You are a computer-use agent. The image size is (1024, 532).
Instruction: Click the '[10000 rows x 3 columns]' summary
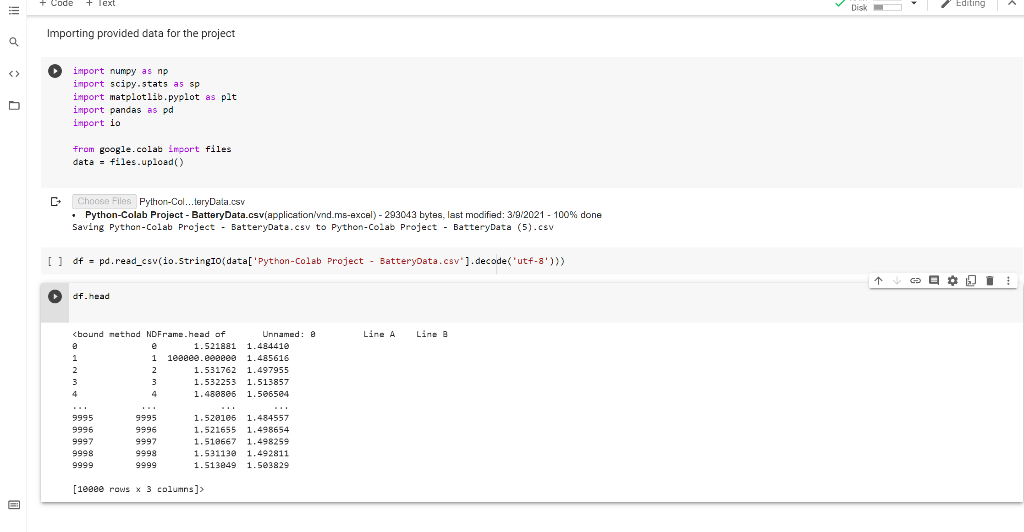pos(138,489)
